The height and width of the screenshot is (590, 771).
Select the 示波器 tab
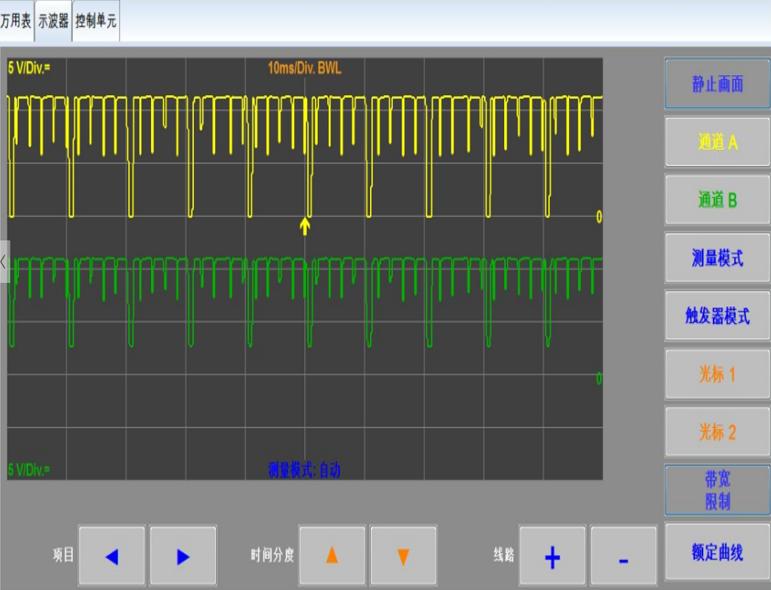53,21
